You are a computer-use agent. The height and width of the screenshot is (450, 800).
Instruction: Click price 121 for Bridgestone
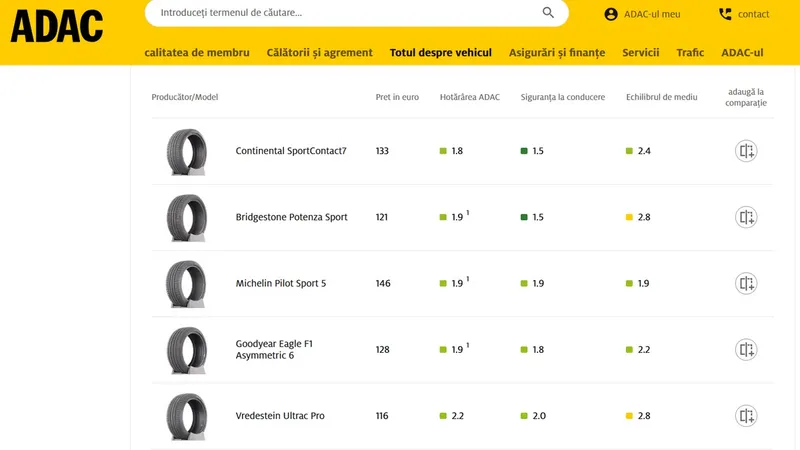pos(382,217)
